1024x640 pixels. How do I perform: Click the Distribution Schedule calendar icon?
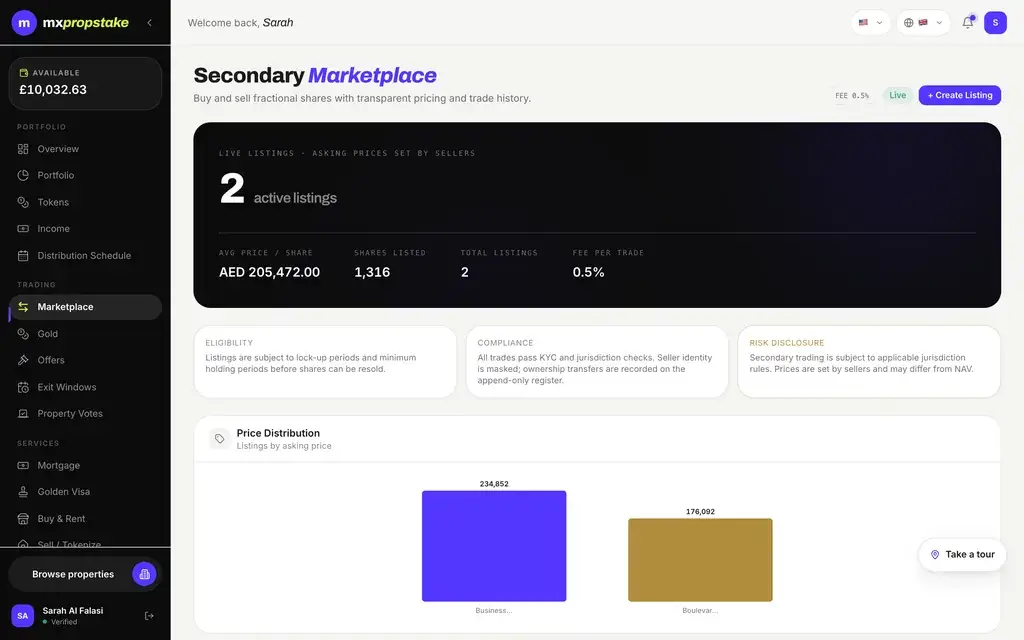coord(23,255)
